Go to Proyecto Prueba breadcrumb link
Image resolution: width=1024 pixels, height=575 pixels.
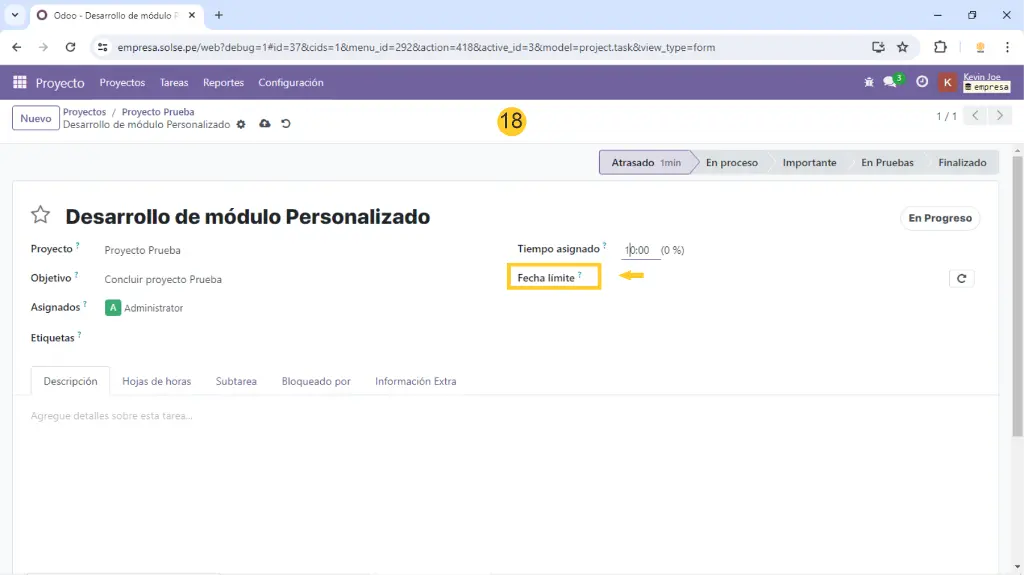(158, 112)
